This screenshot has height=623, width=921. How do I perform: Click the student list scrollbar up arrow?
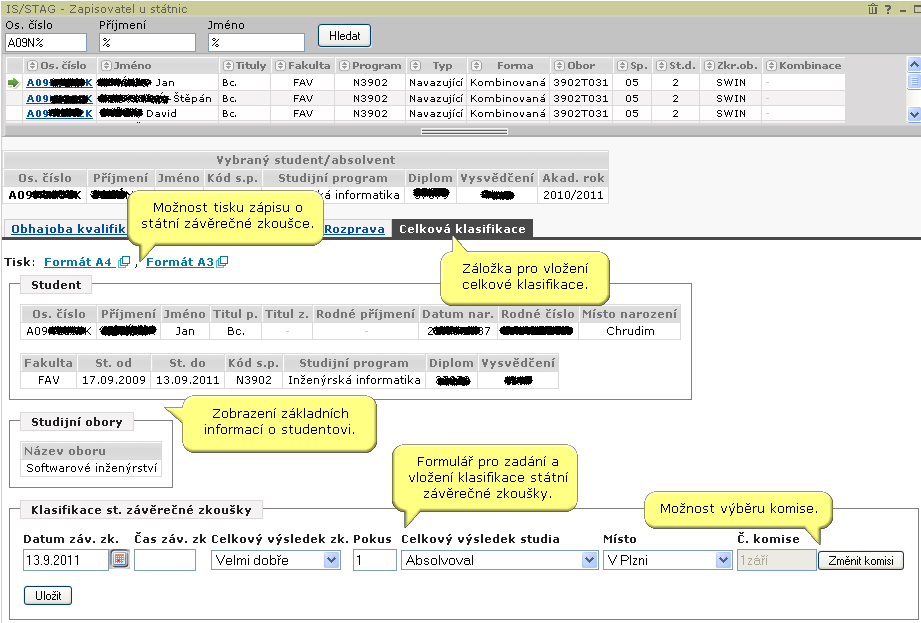[914, 63]
